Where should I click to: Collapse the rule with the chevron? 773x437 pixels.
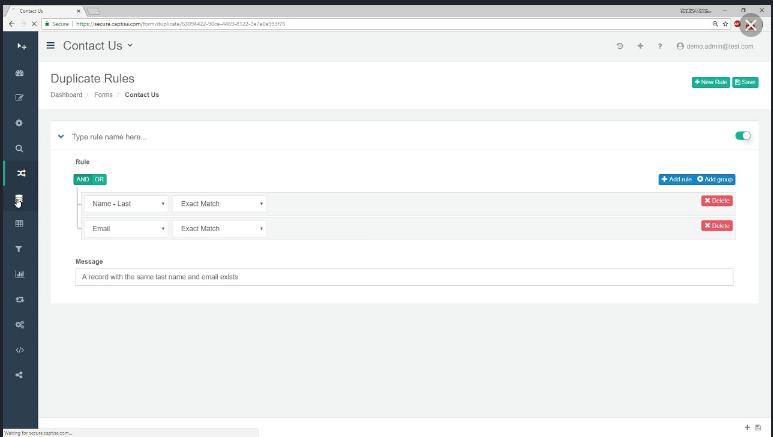(x=61, y=136)
